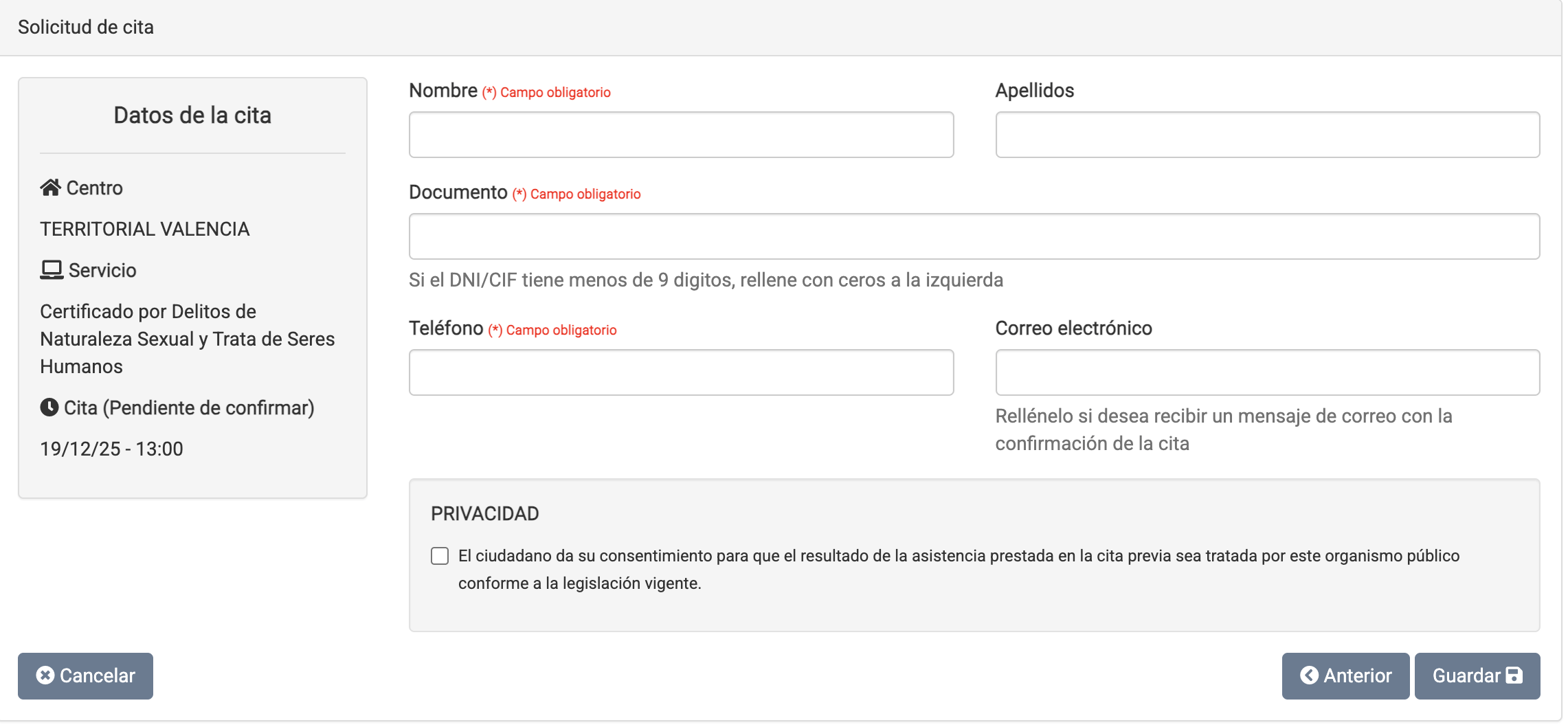Click the appointment date 19/12/25 - 13:00
Screen dimensions: 1568x727
(112, 449)
